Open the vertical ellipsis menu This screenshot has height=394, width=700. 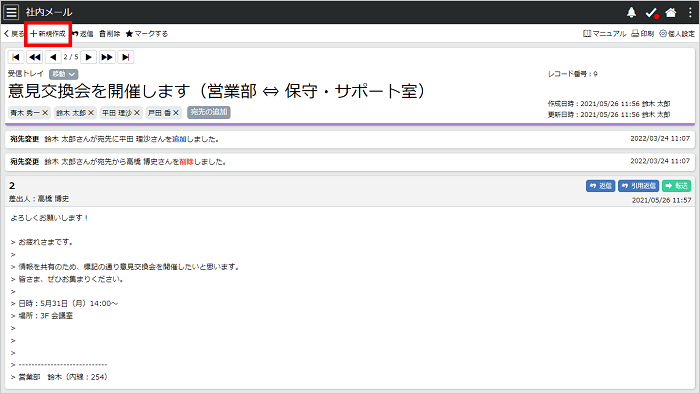[x=690, y=12]
